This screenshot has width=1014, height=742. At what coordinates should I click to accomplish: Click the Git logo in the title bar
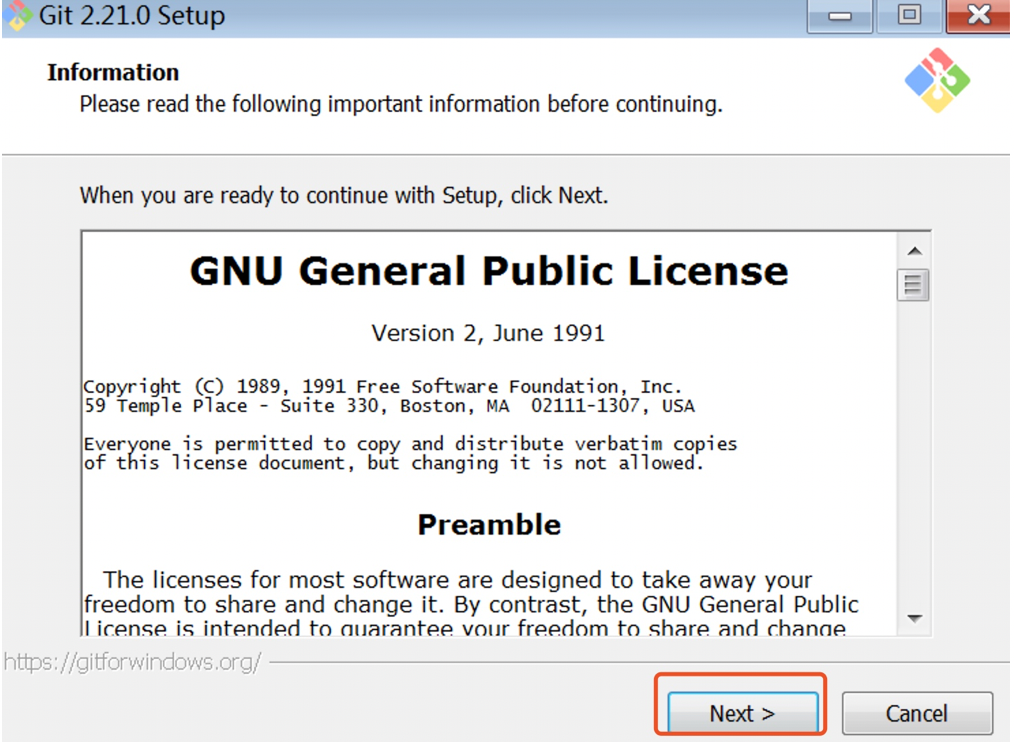coord(17,15)
